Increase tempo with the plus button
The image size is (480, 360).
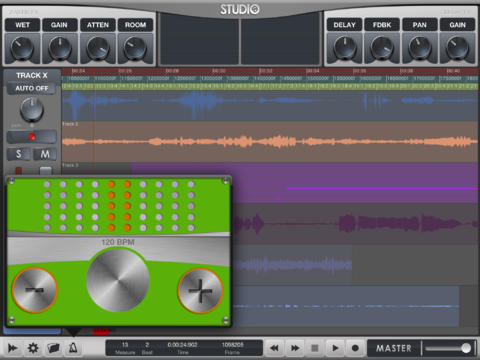pos(200,291)
